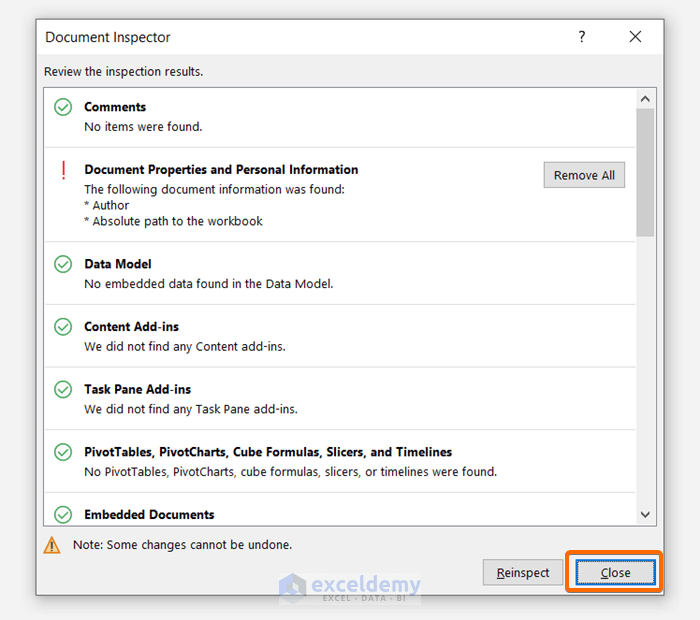
Task: Select the Task Pane Add-ins heading
Action: click(x=138, y=390)
